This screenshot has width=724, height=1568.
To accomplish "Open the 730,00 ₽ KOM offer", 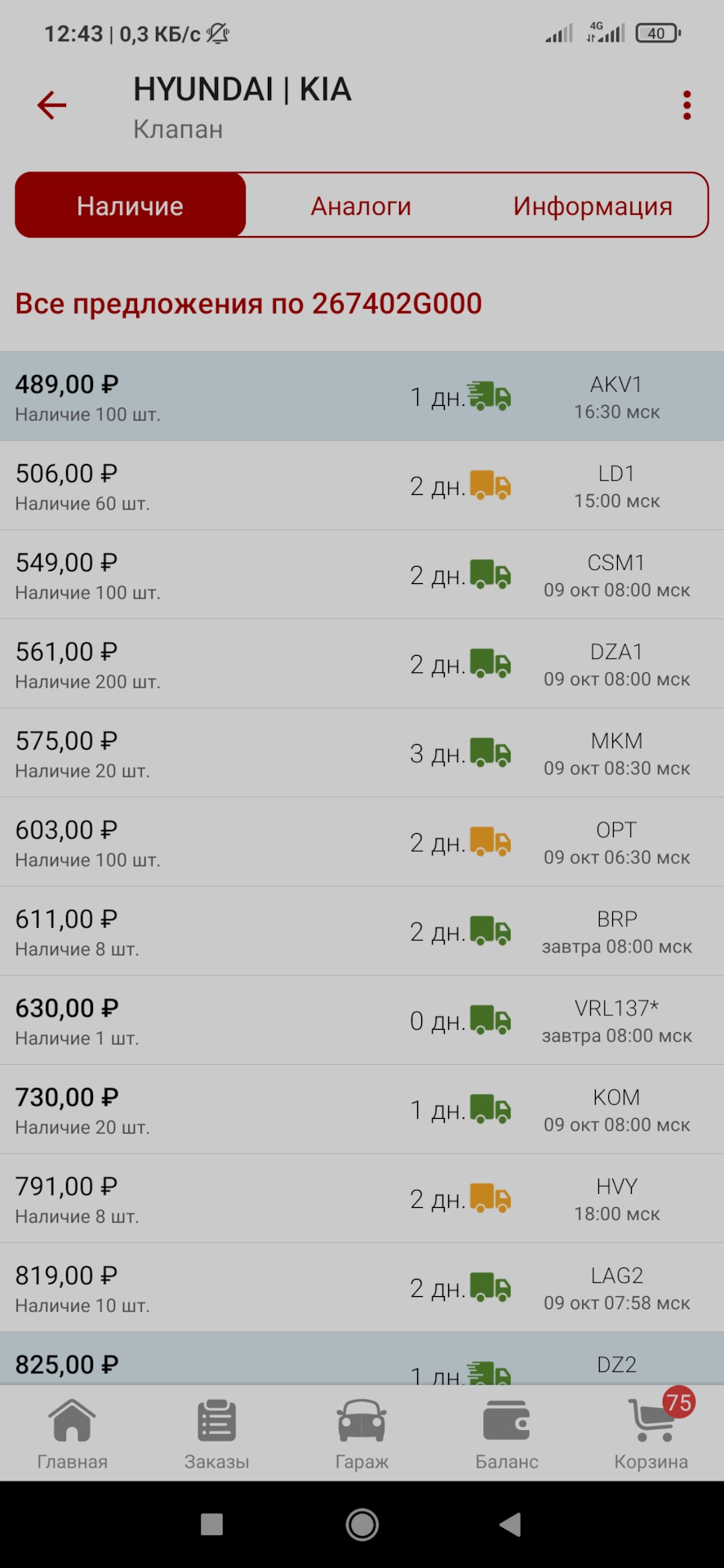I will (x=362, y=1109).
